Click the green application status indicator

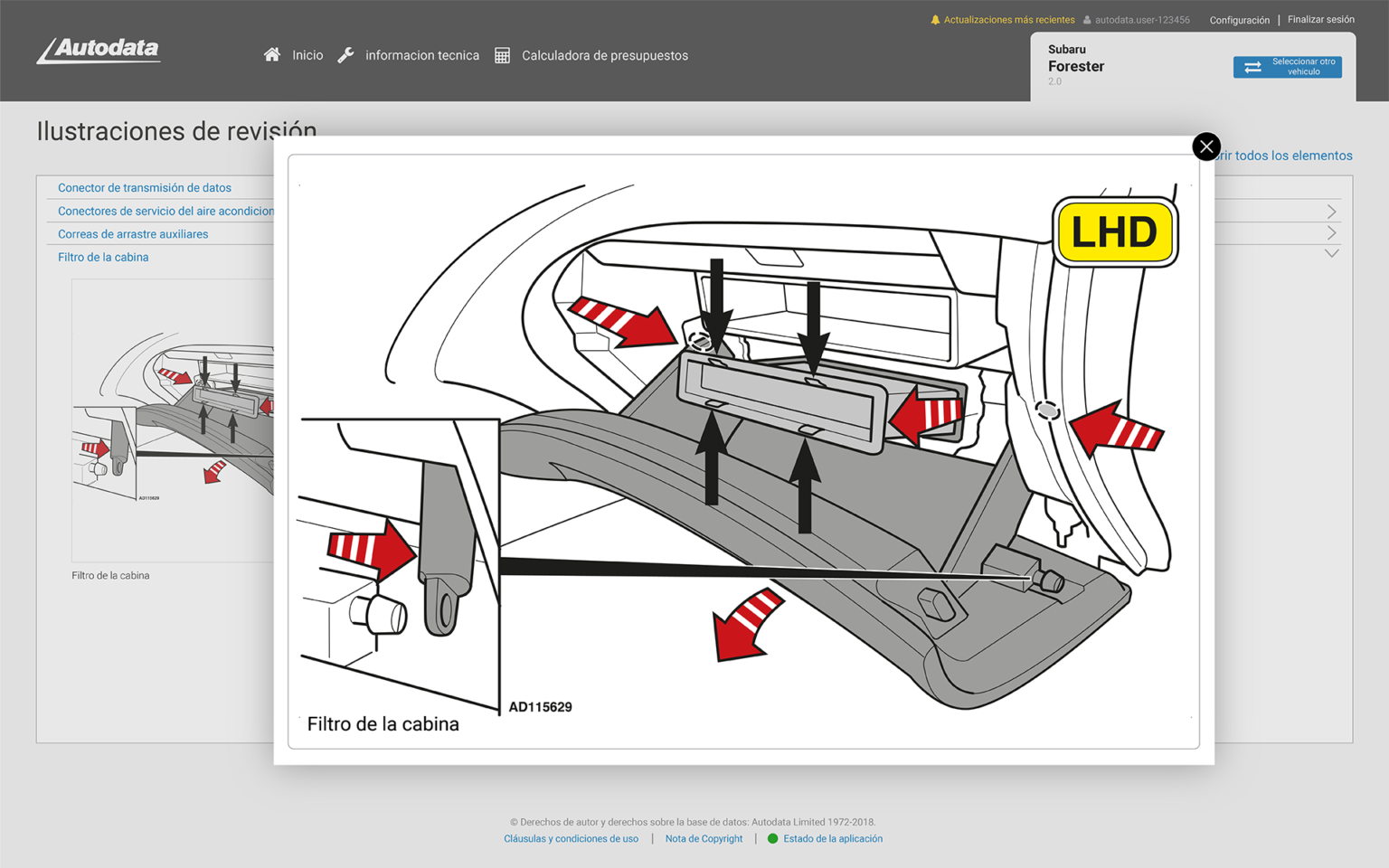[x=772, y=838]
